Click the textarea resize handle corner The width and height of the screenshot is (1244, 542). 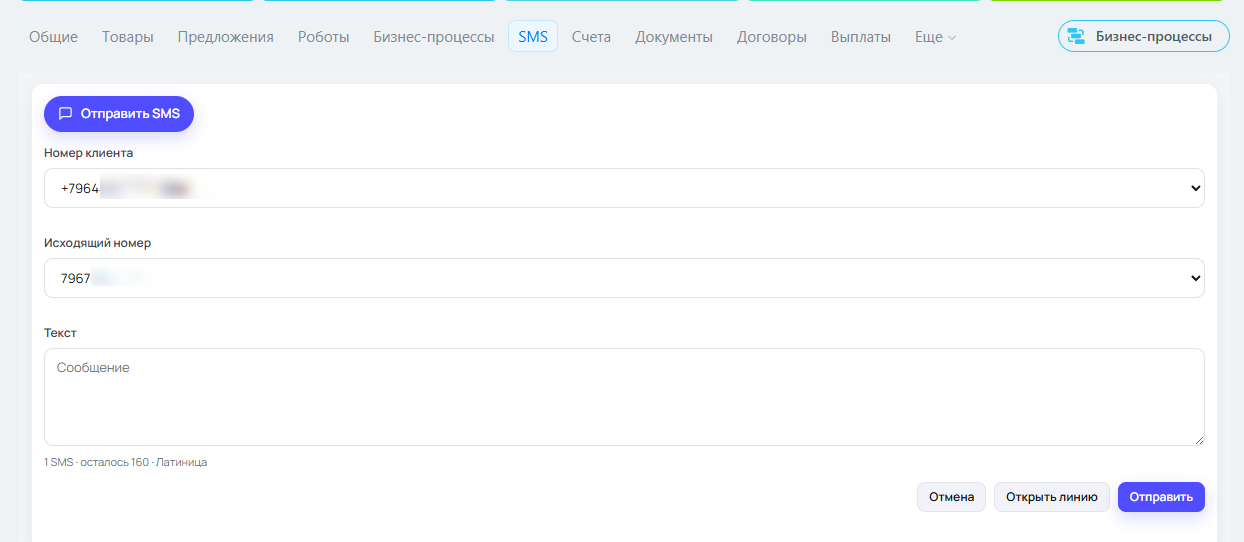pos(1198,439)
